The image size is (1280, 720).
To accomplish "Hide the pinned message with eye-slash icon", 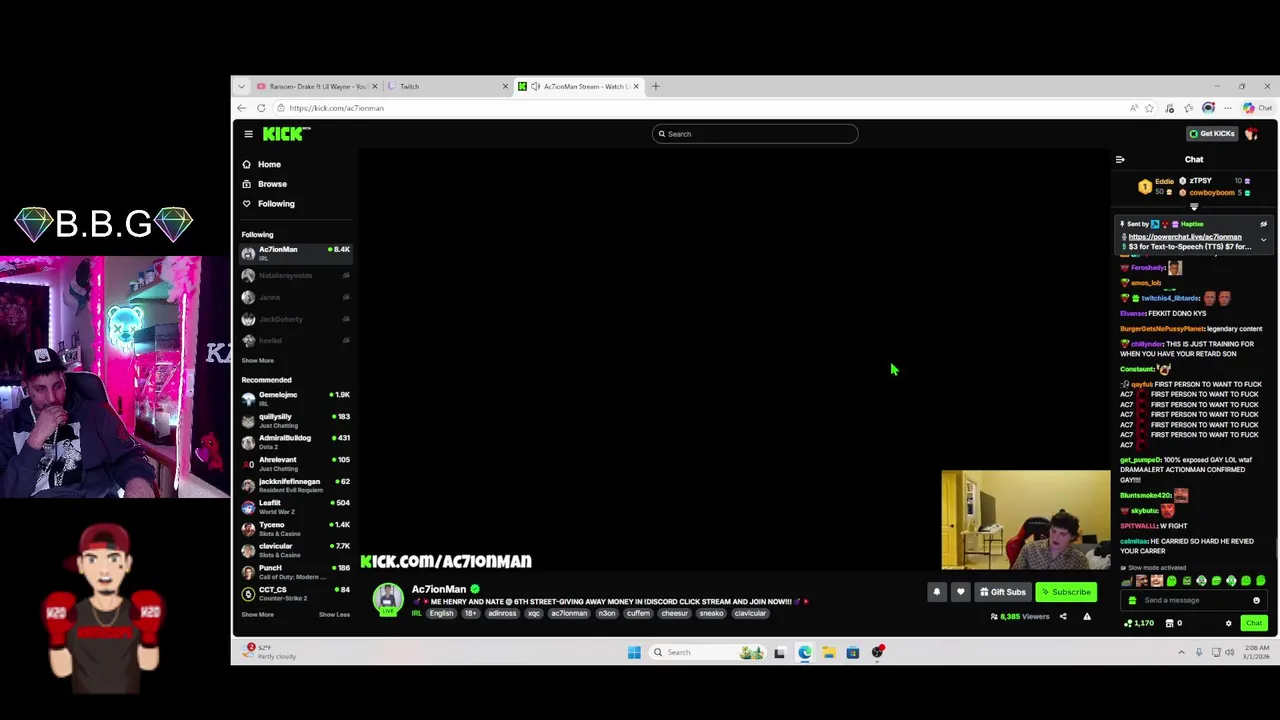I will (x=1263, y=225).
